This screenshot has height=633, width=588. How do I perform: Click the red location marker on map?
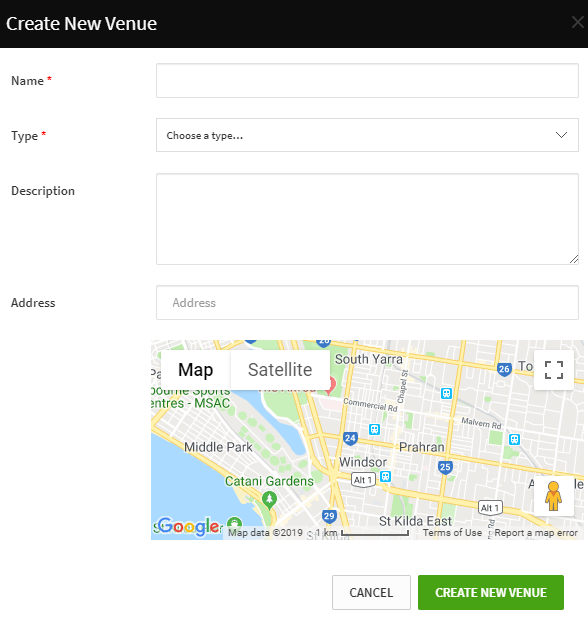point(331,385)
